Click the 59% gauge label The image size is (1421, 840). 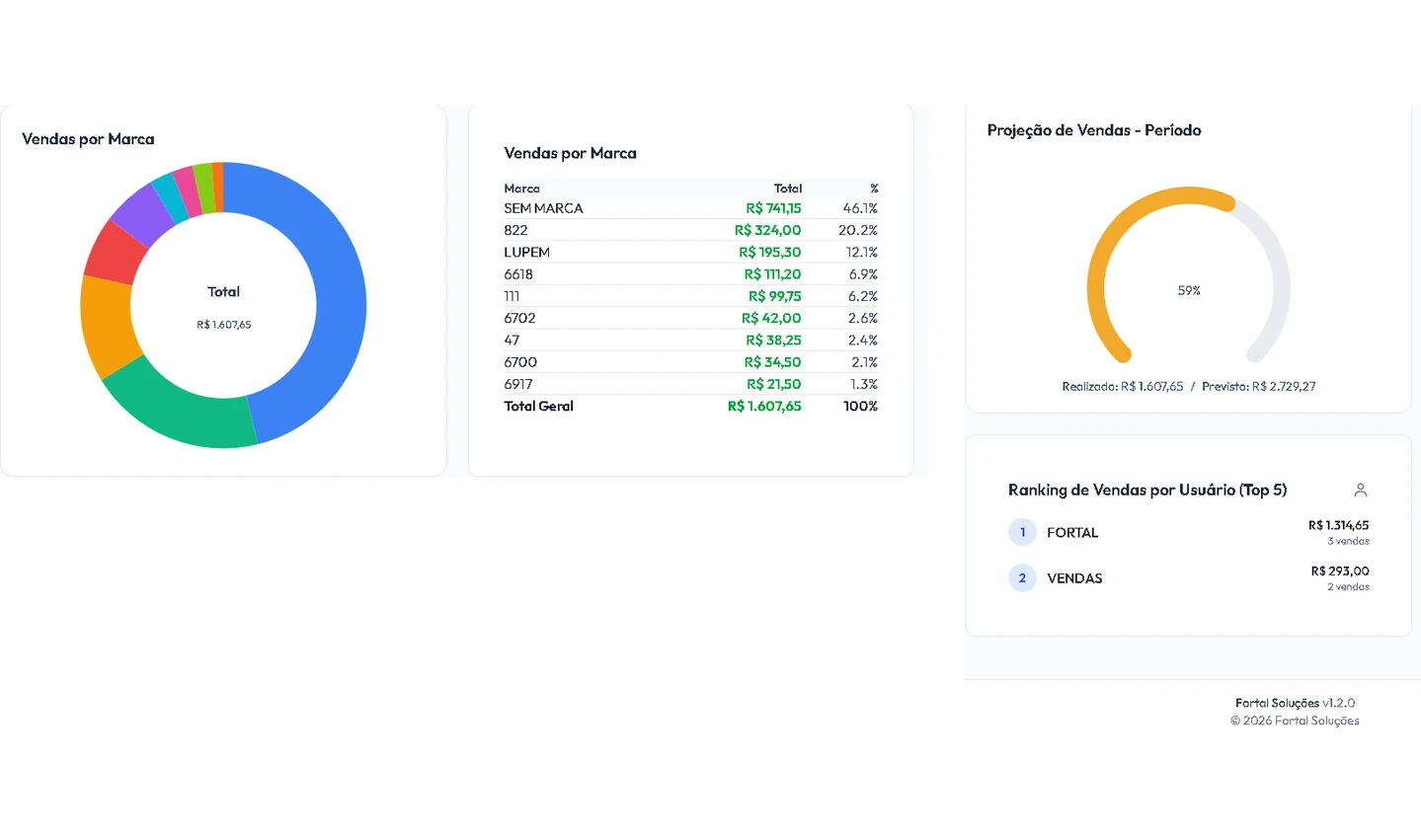point(1189,290)
